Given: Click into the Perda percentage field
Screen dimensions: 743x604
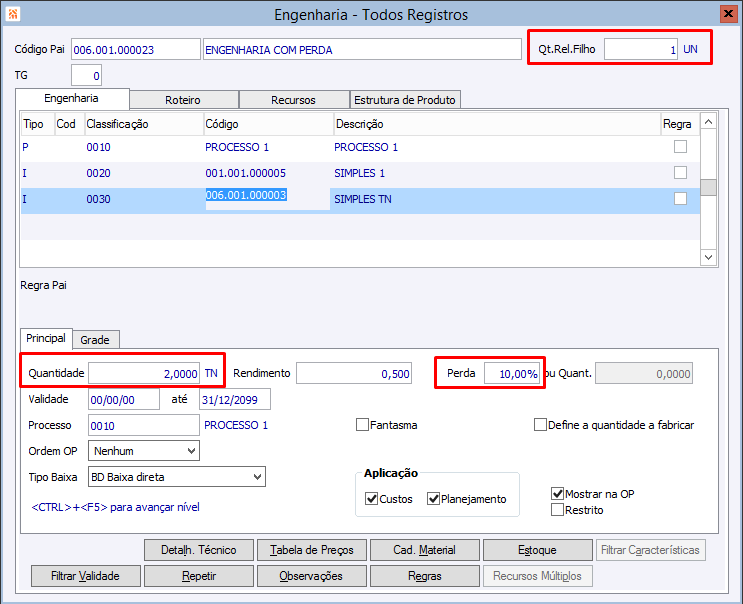Looking at the screenshot, I should (x=512, y=373).
